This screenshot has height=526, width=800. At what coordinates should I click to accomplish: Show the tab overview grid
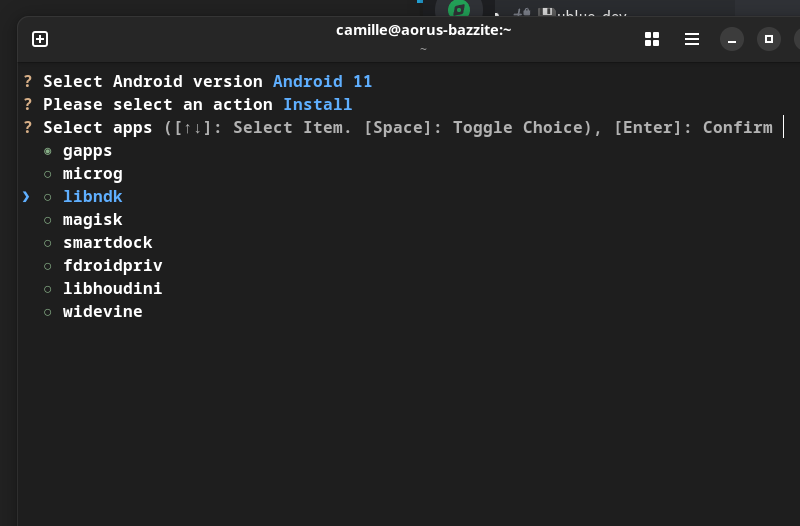[x=652, y=39]
